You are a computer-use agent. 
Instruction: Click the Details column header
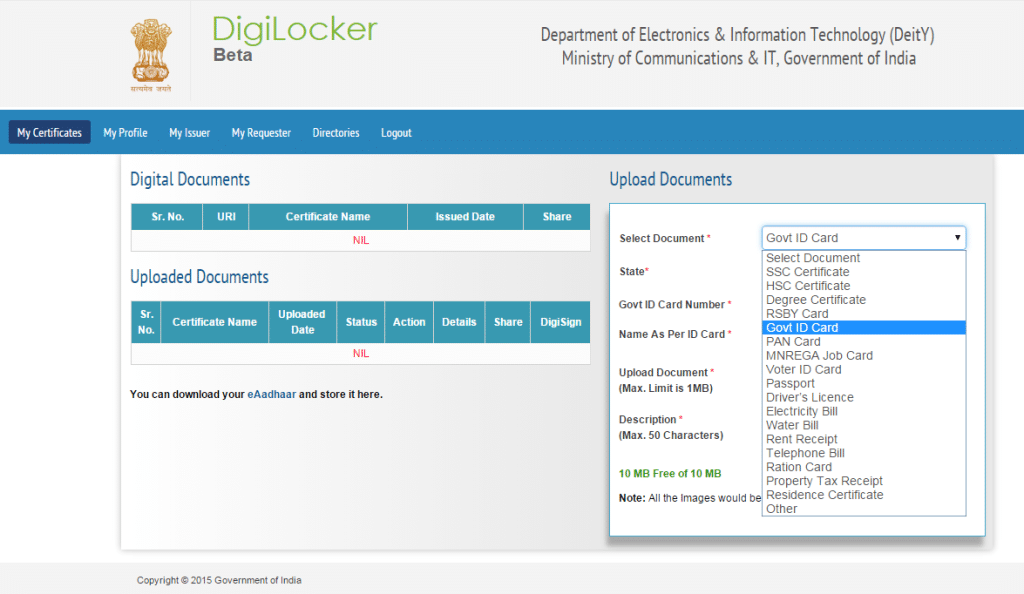(x=459, y=322)
